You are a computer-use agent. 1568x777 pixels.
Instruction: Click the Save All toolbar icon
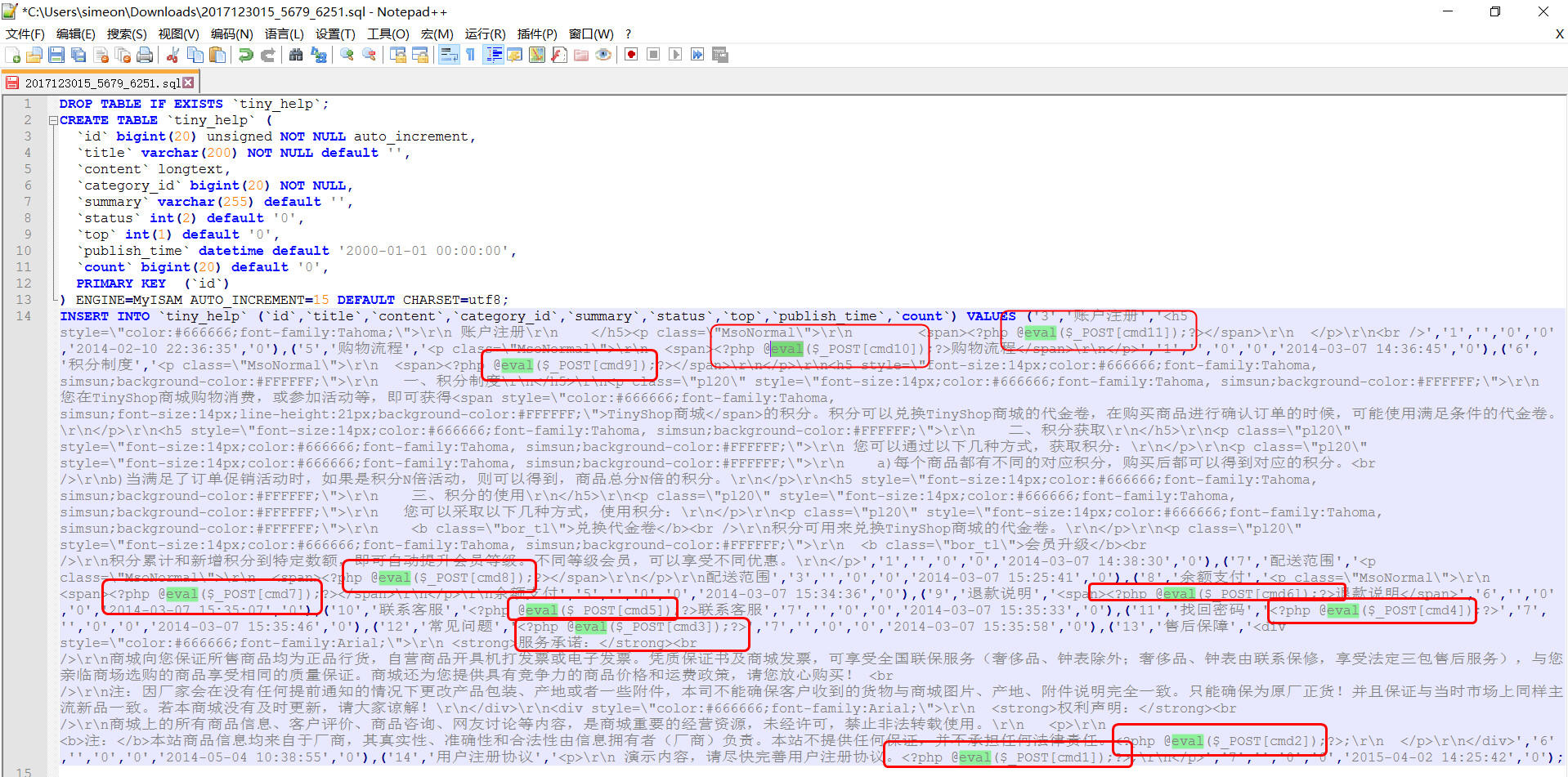[78, 55]
